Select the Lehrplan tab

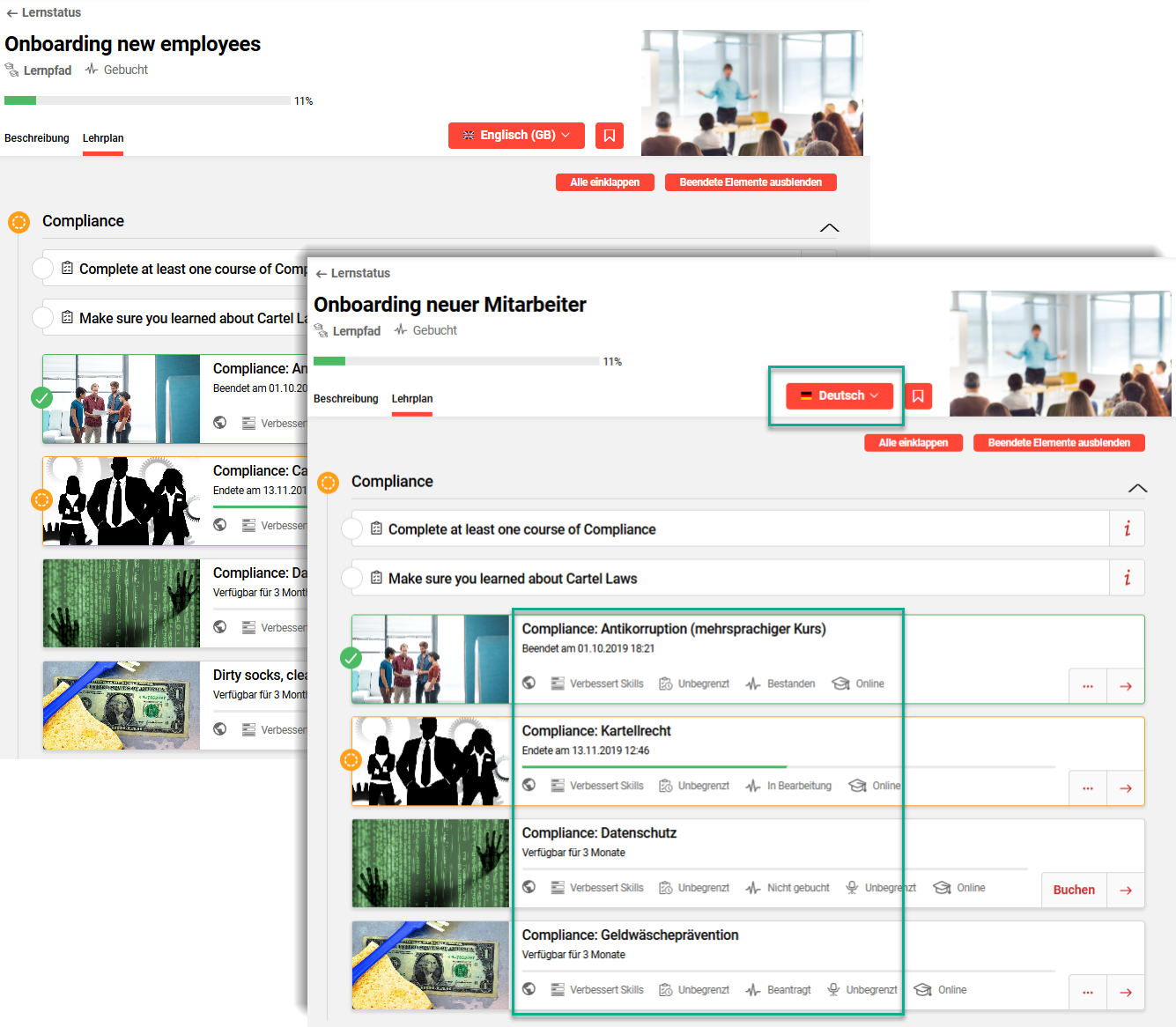(411, 398)
